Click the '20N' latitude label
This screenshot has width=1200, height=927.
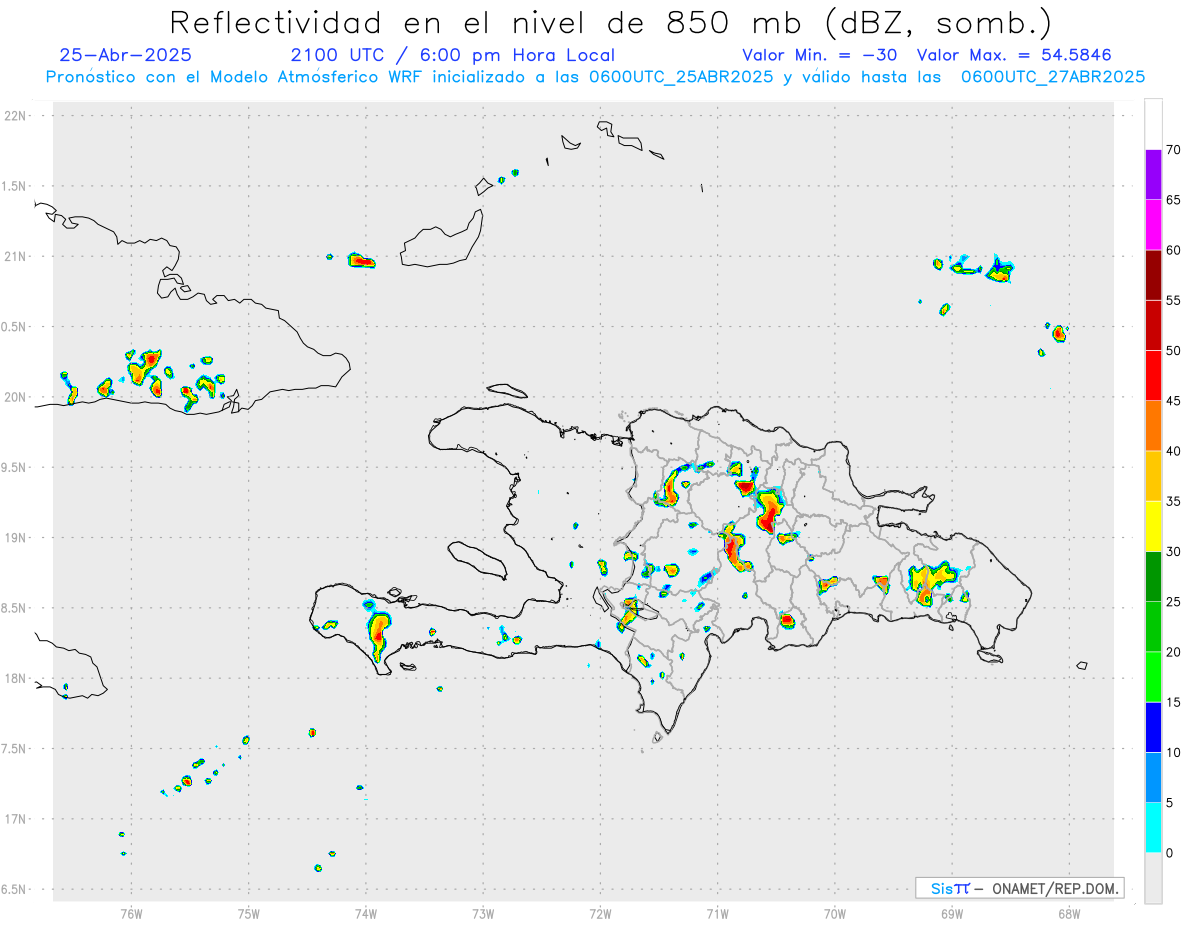[17, 397]
